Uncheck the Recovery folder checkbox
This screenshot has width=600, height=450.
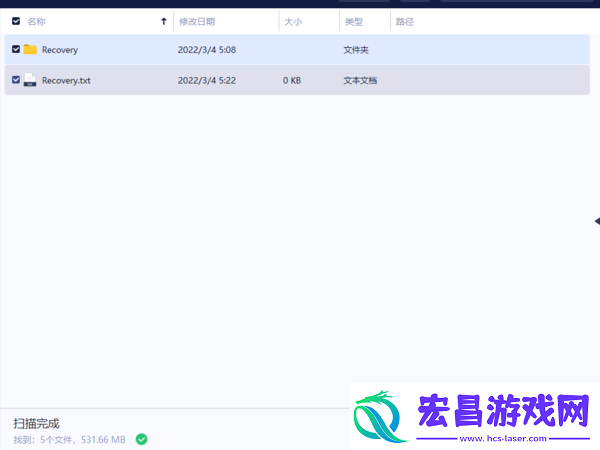16,49
